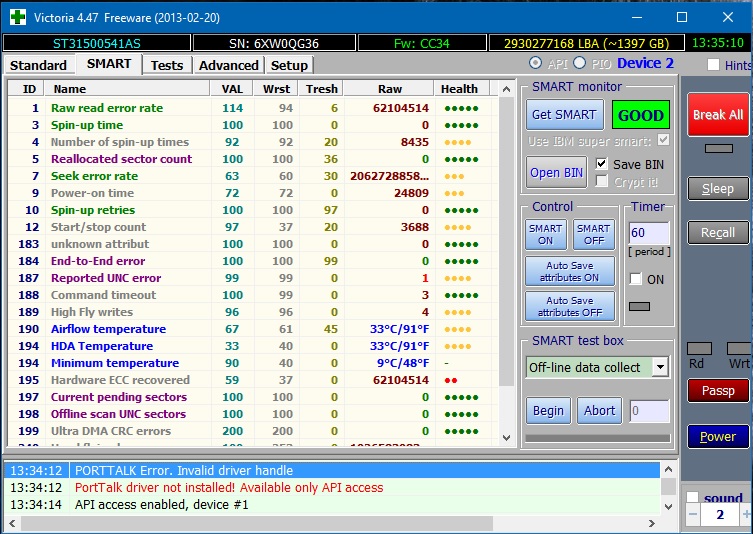The image size is (753, 534).
Task: Click the Timer period input field
Action: click(x=648, y=233)
